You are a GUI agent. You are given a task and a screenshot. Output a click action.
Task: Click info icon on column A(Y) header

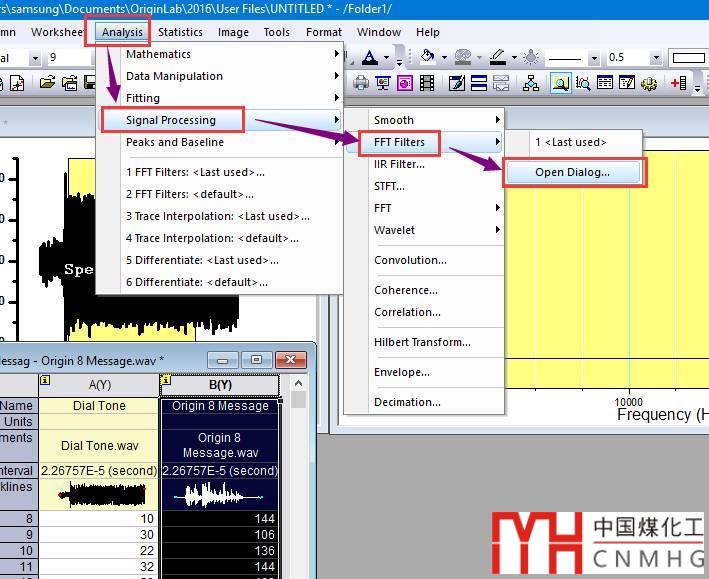point(45,380)
